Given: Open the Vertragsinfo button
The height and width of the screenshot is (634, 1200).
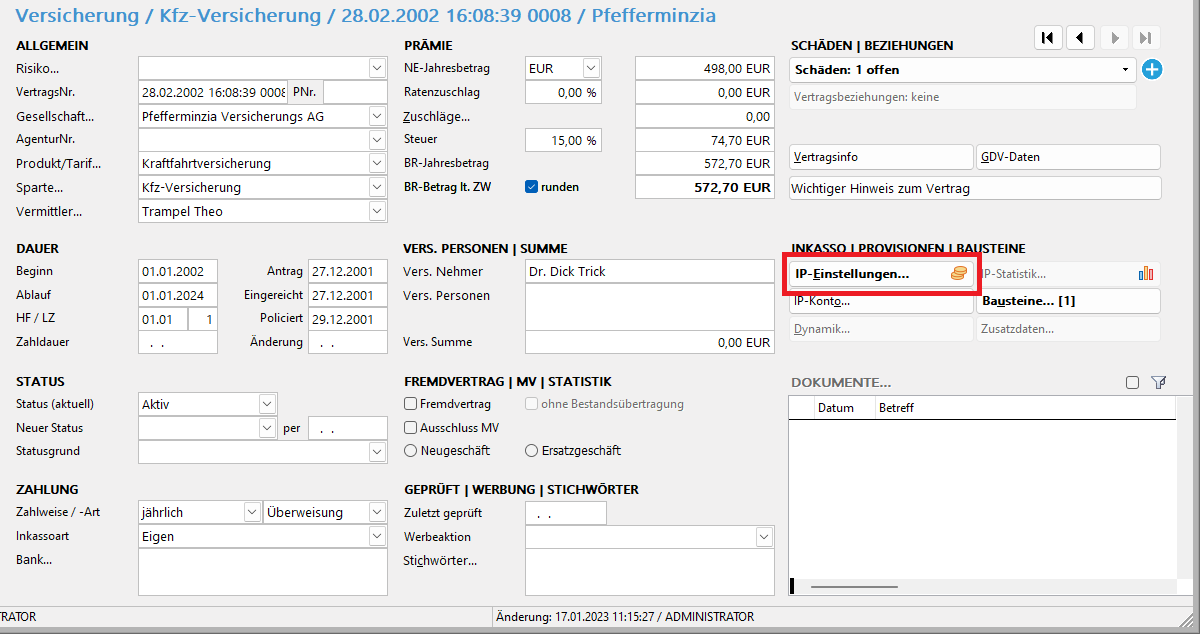Looking at the screenshot, I should [x=880, y=158].
